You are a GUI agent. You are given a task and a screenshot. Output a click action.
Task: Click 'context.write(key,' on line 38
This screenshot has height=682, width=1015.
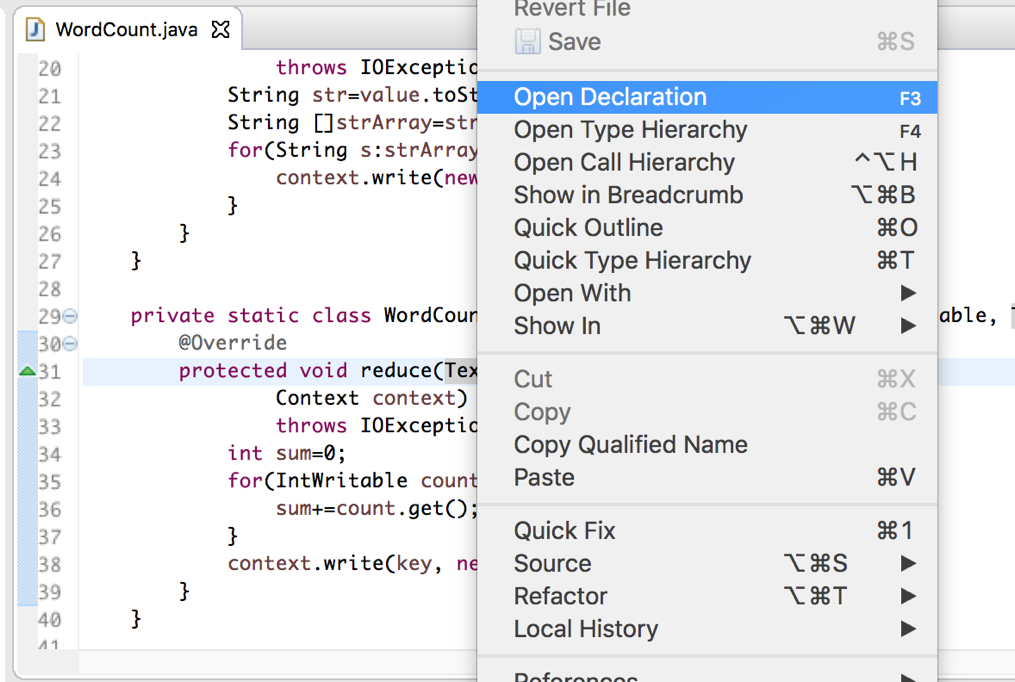335,564
